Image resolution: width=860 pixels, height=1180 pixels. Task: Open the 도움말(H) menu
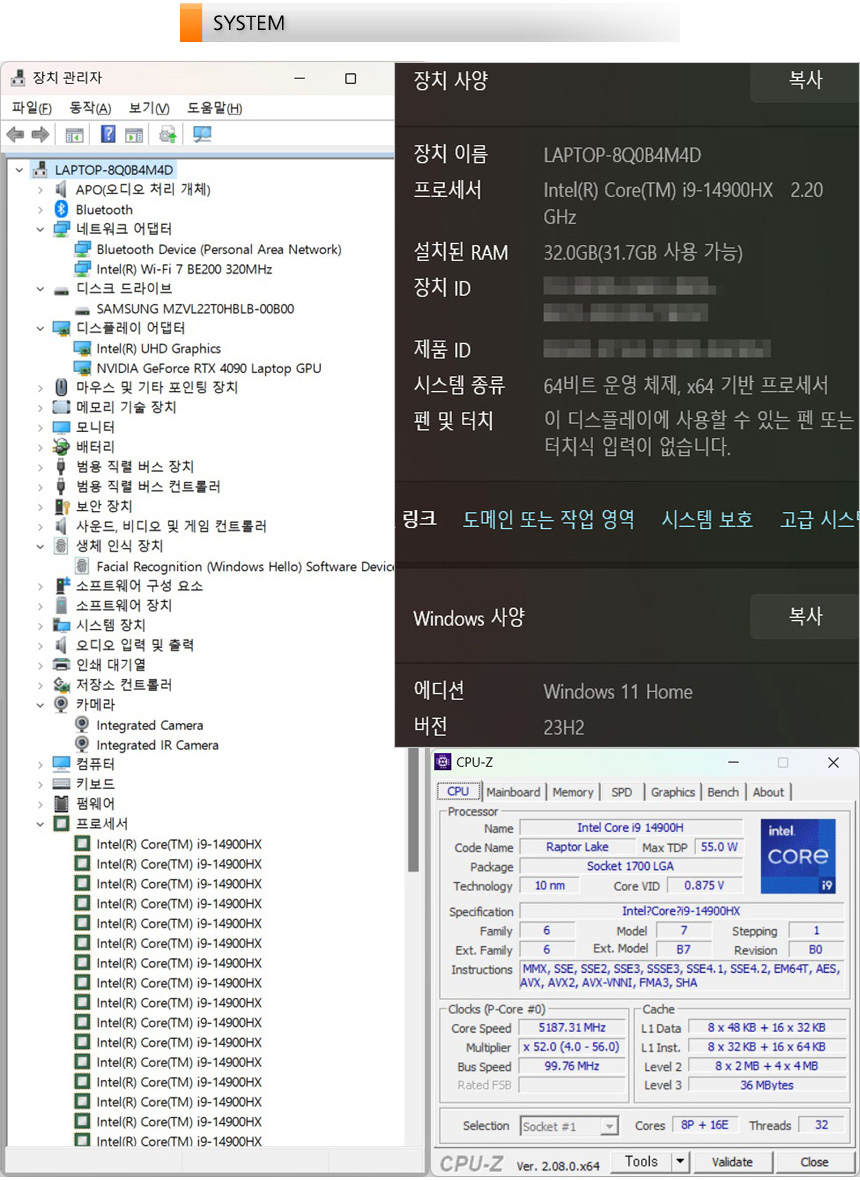click(x=214, y=108)
